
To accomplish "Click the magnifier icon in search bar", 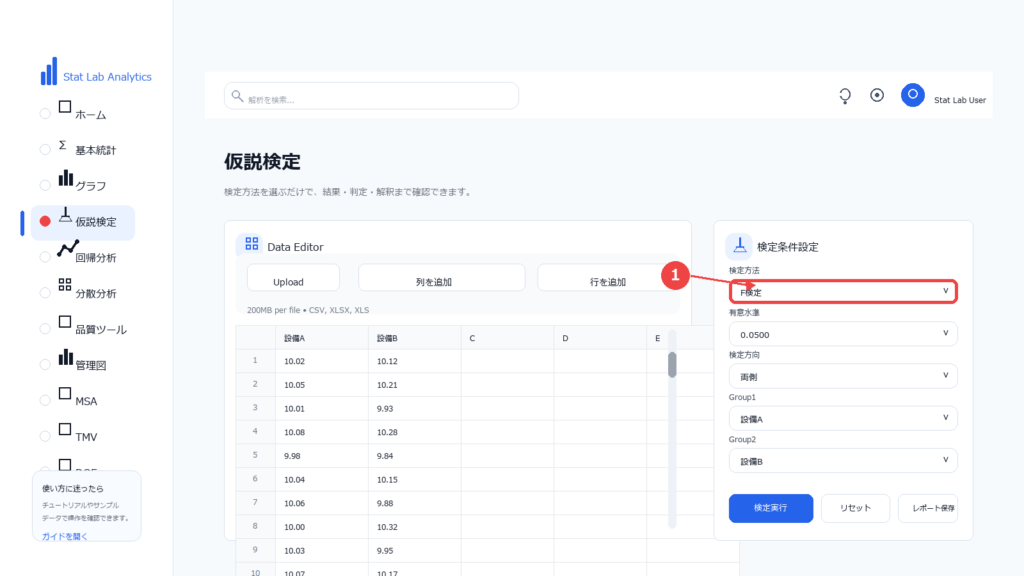I will pyautogui.click(x=237, y=96).
